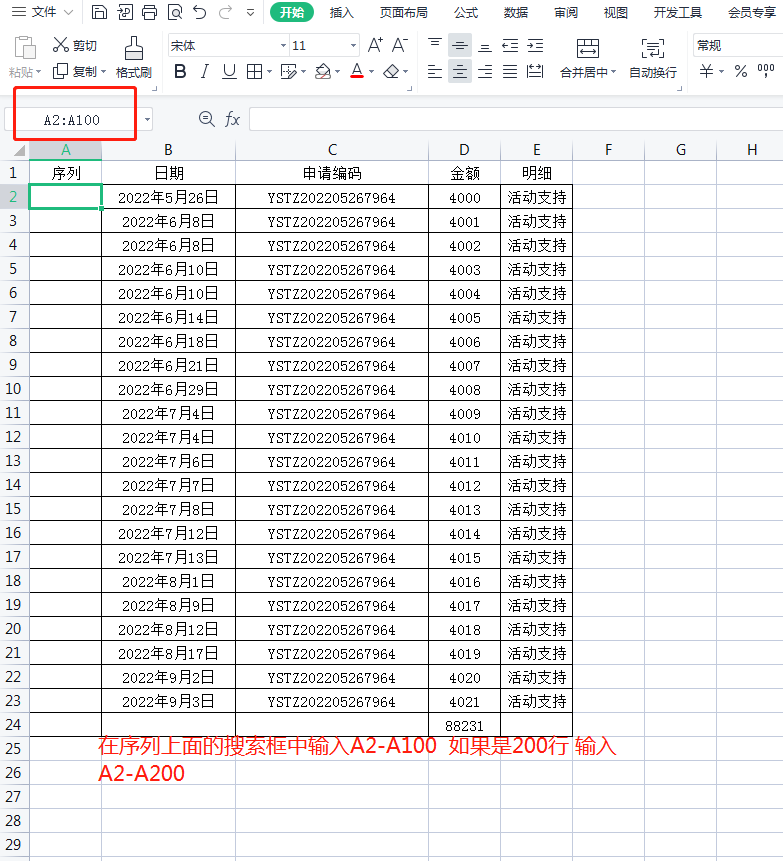
Task: Switch to the 审阅 ribbon tab
Action: click(566, 13)
